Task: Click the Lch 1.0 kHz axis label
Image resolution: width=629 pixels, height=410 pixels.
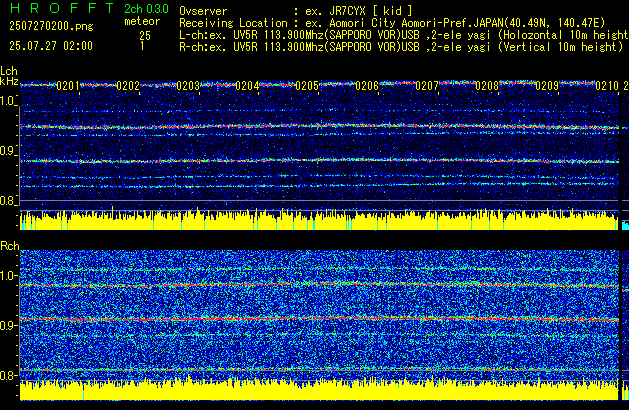Action: pyautogui.click(x=8, y=101)
